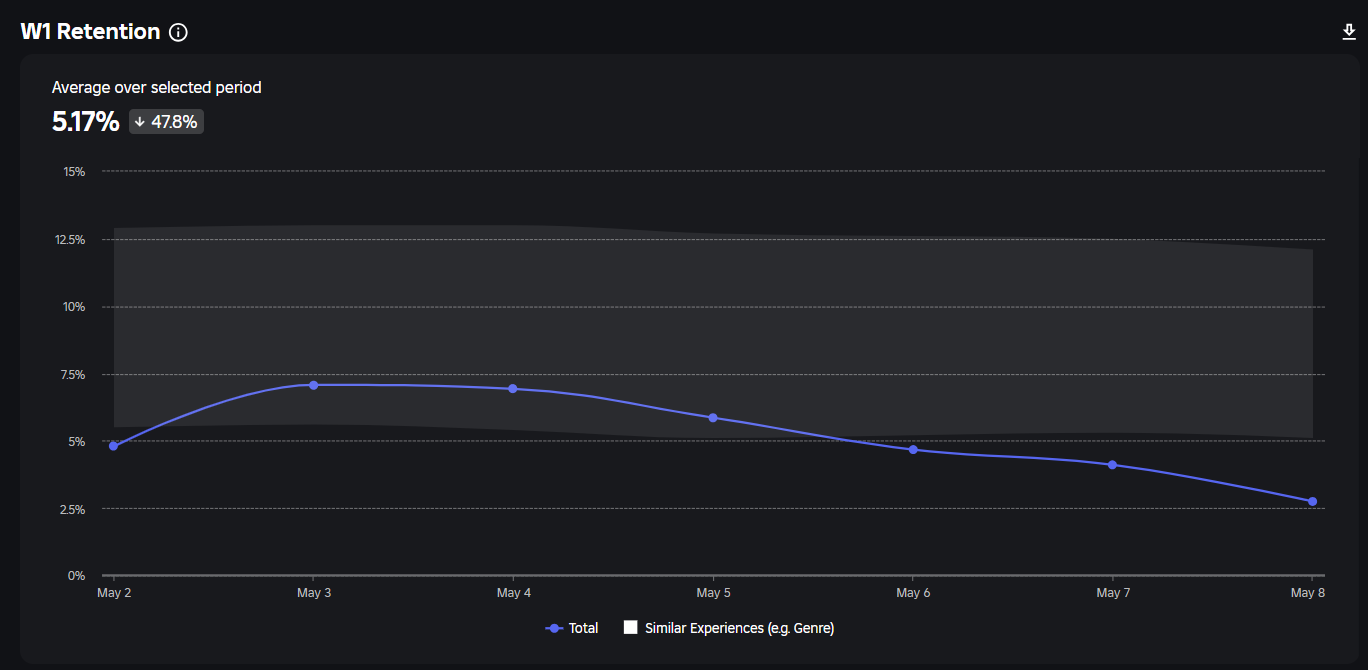Image resolution: width=1368 pixels, height=670 pixels.
Task: Click the info icon beside W1 Retention
Action: pos(178,32)
